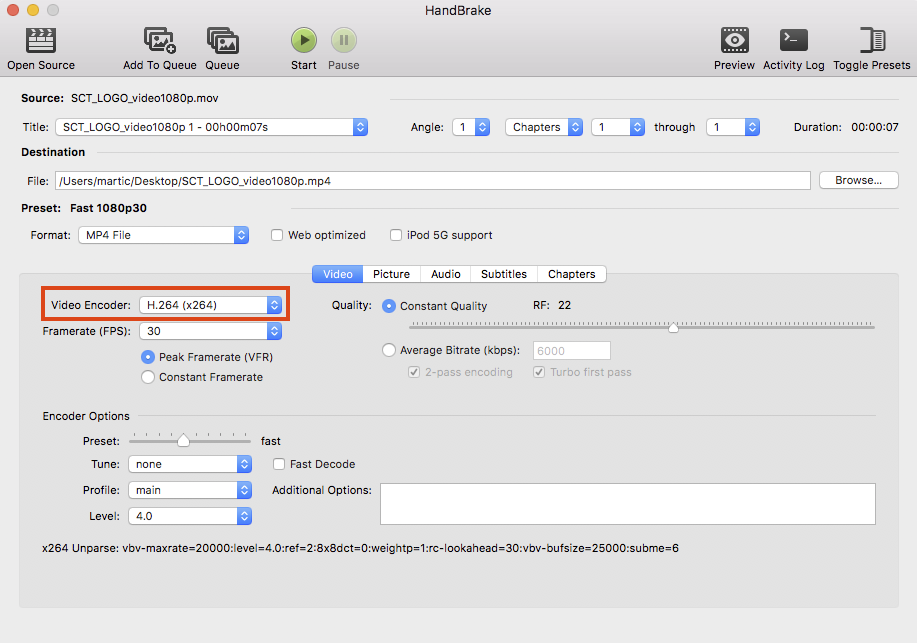This screenshot has height=643, width=917.
Task: Open the Tune dropdown
Action: coord(190,464)
